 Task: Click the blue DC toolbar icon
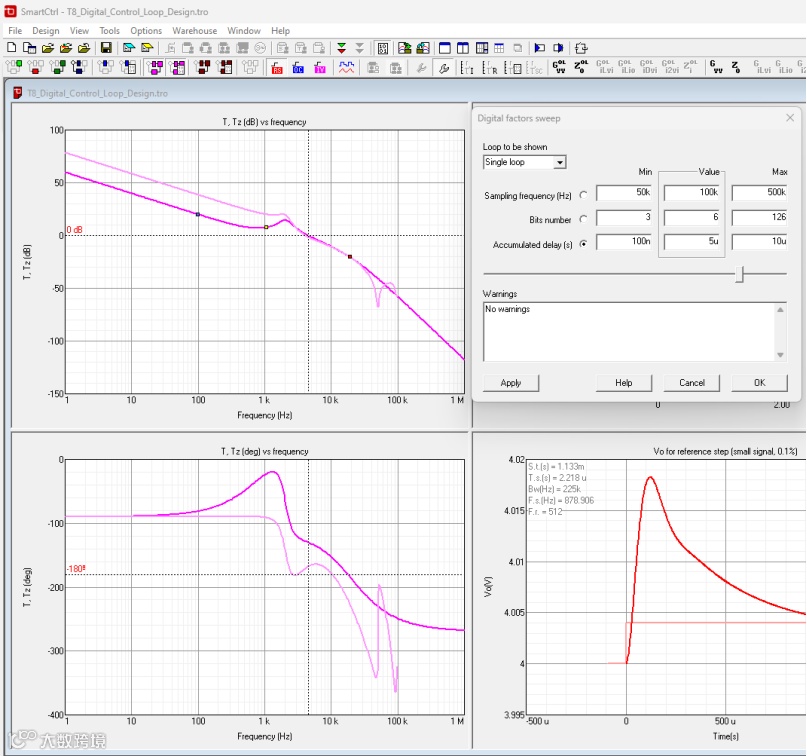tap(298, 68)
